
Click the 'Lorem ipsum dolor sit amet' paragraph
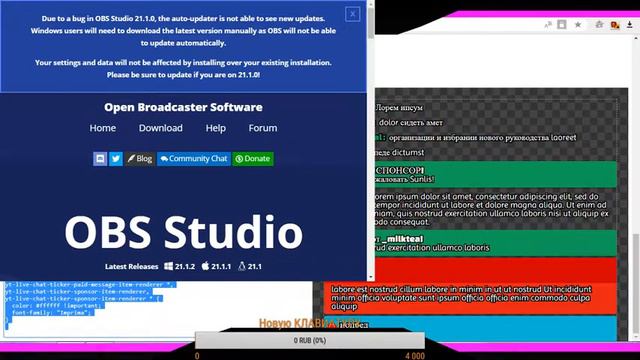coord(491,209)
